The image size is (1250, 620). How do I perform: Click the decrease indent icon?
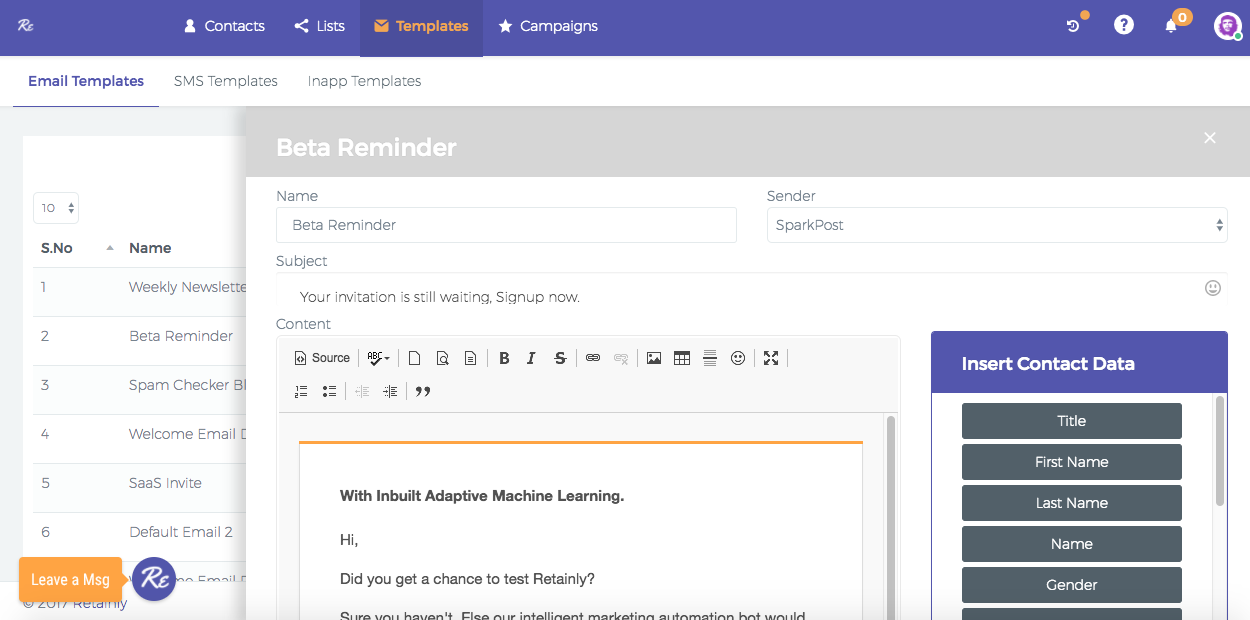point(362,391)
